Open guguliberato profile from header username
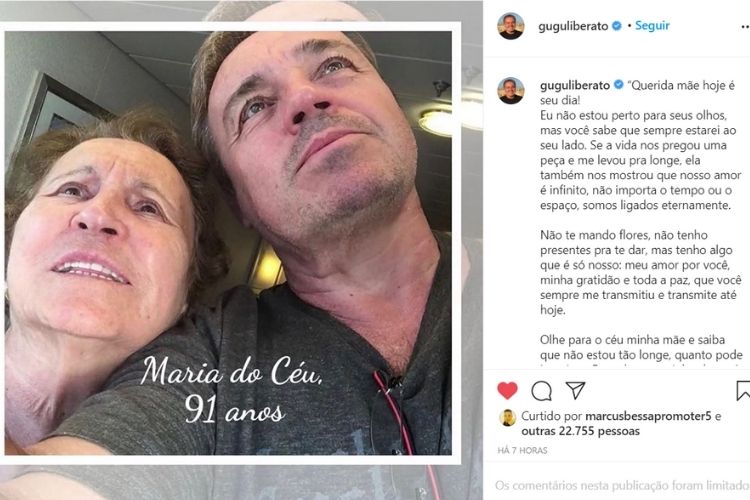 click(x=573, y=26)
